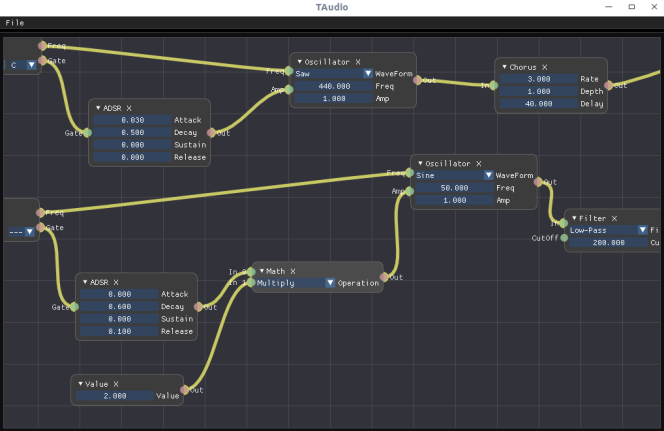Click the 0.500 Decay value field
Image resolution: width=664 pixels, height=431 pixels.
[132, 133]
